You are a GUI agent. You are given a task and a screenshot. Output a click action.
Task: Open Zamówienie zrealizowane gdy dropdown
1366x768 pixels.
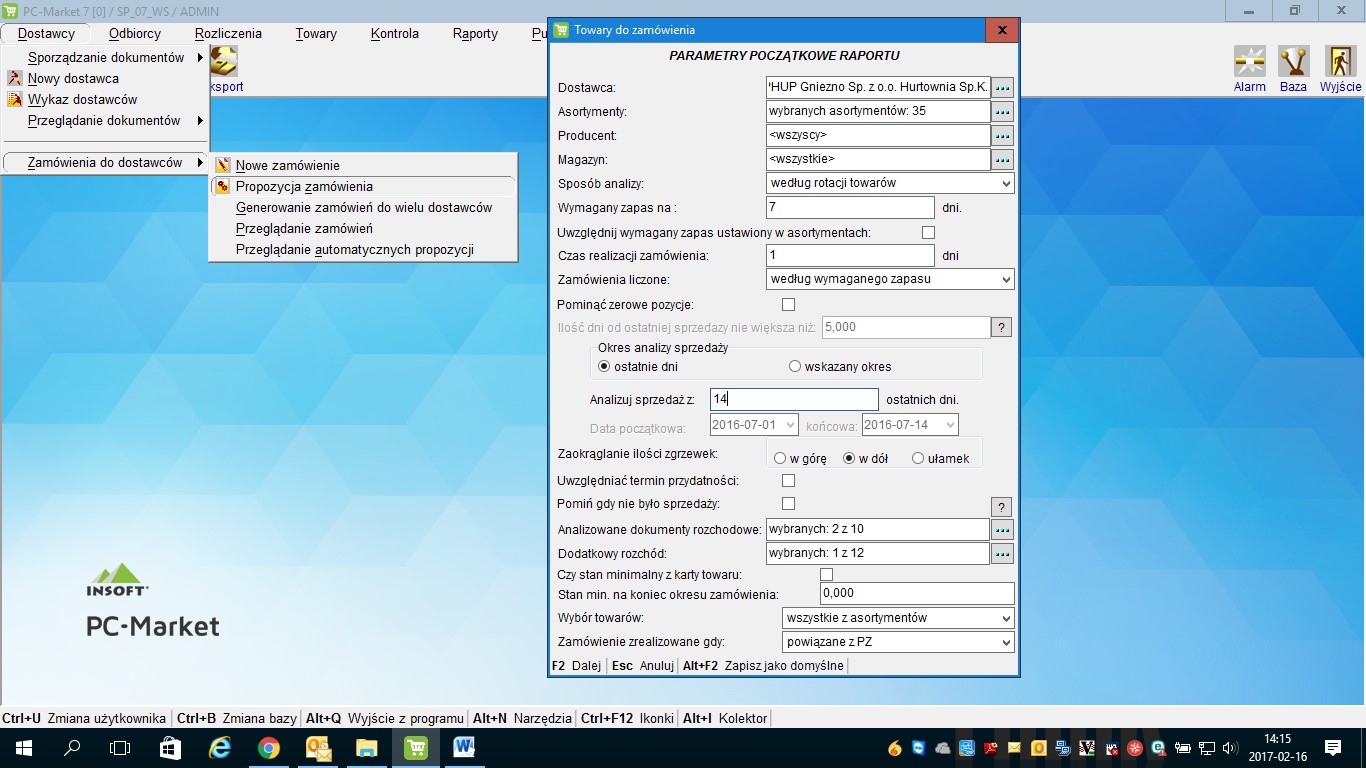[898, 642]
